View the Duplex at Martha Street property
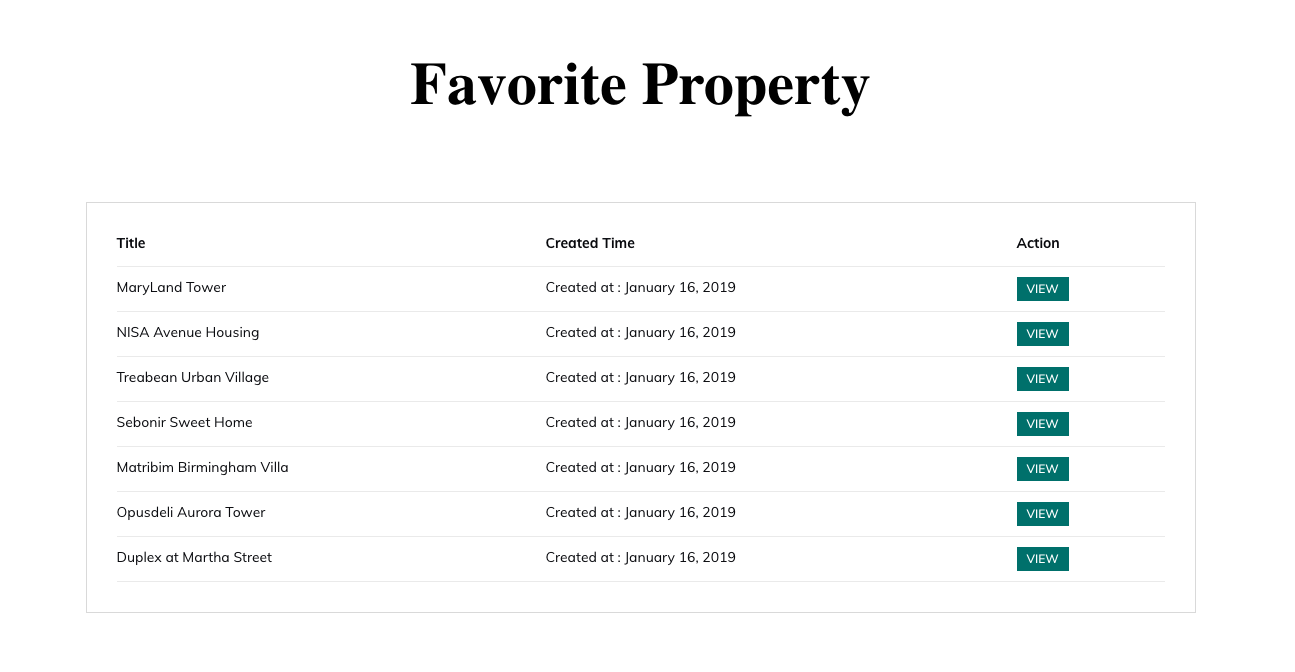1295x672 pixels. click(x=1042, y=559)
